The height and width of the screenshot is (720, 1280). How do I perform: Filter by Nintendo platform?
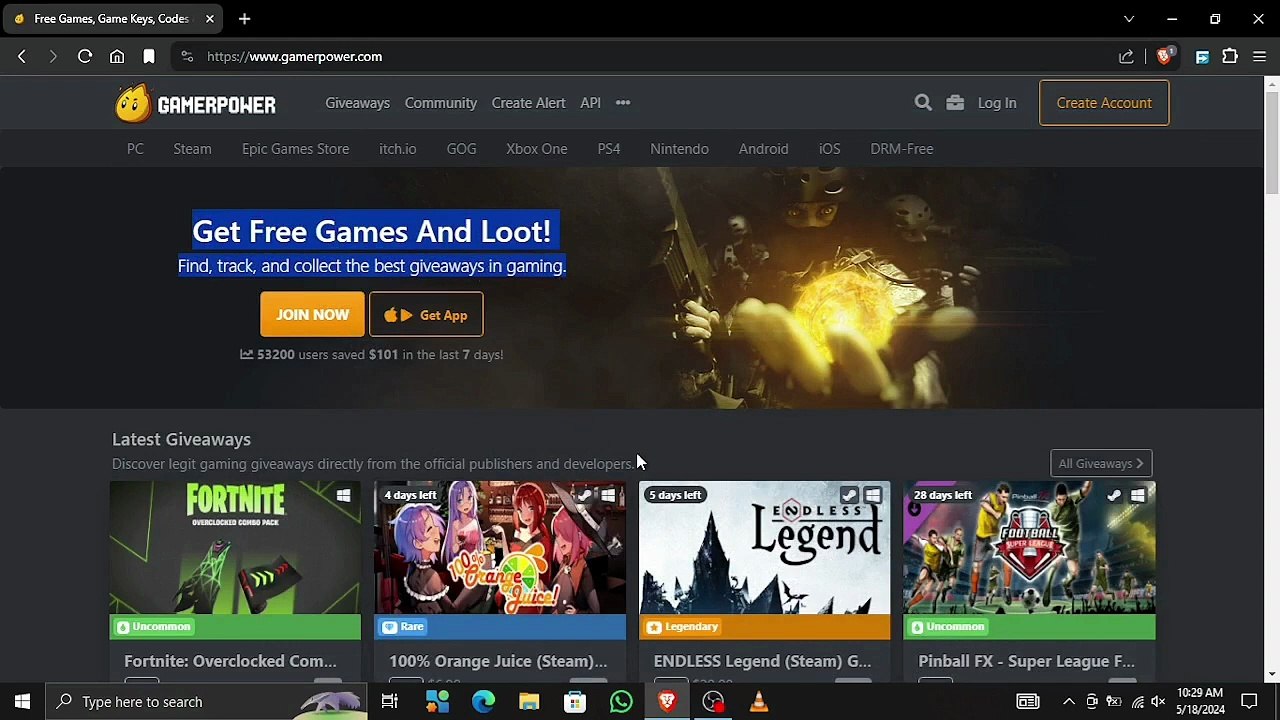[x=679, y=149]
